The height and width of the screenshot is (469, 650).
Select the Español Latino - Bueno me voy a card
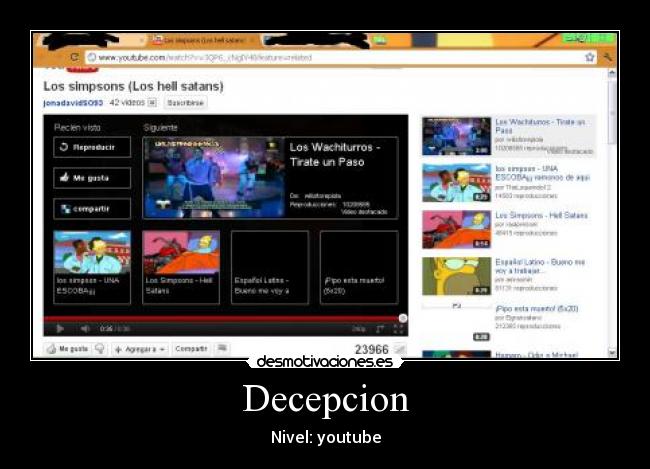270,267
